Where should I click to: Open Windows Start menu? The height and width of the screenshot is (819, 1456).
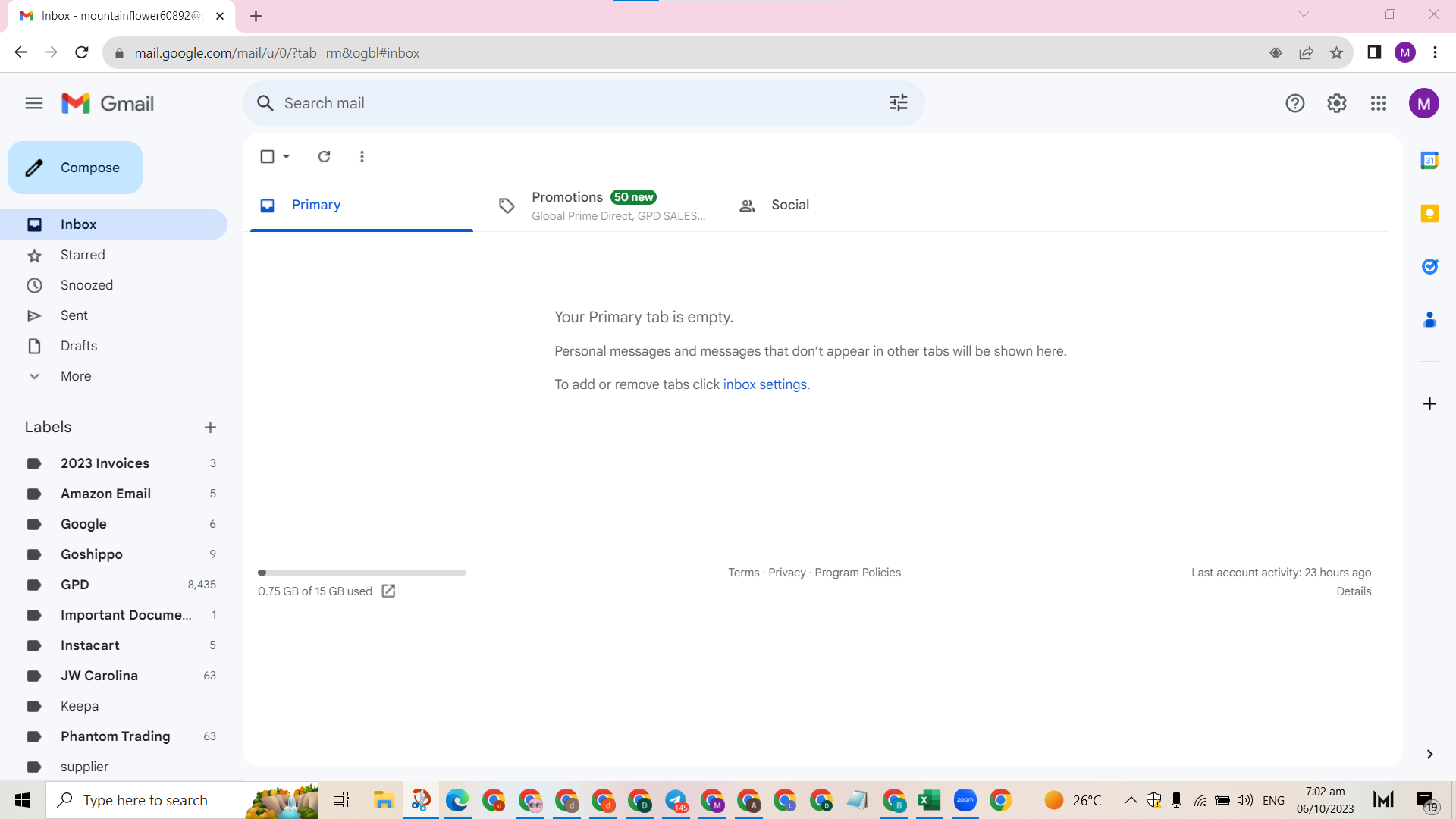23,800
